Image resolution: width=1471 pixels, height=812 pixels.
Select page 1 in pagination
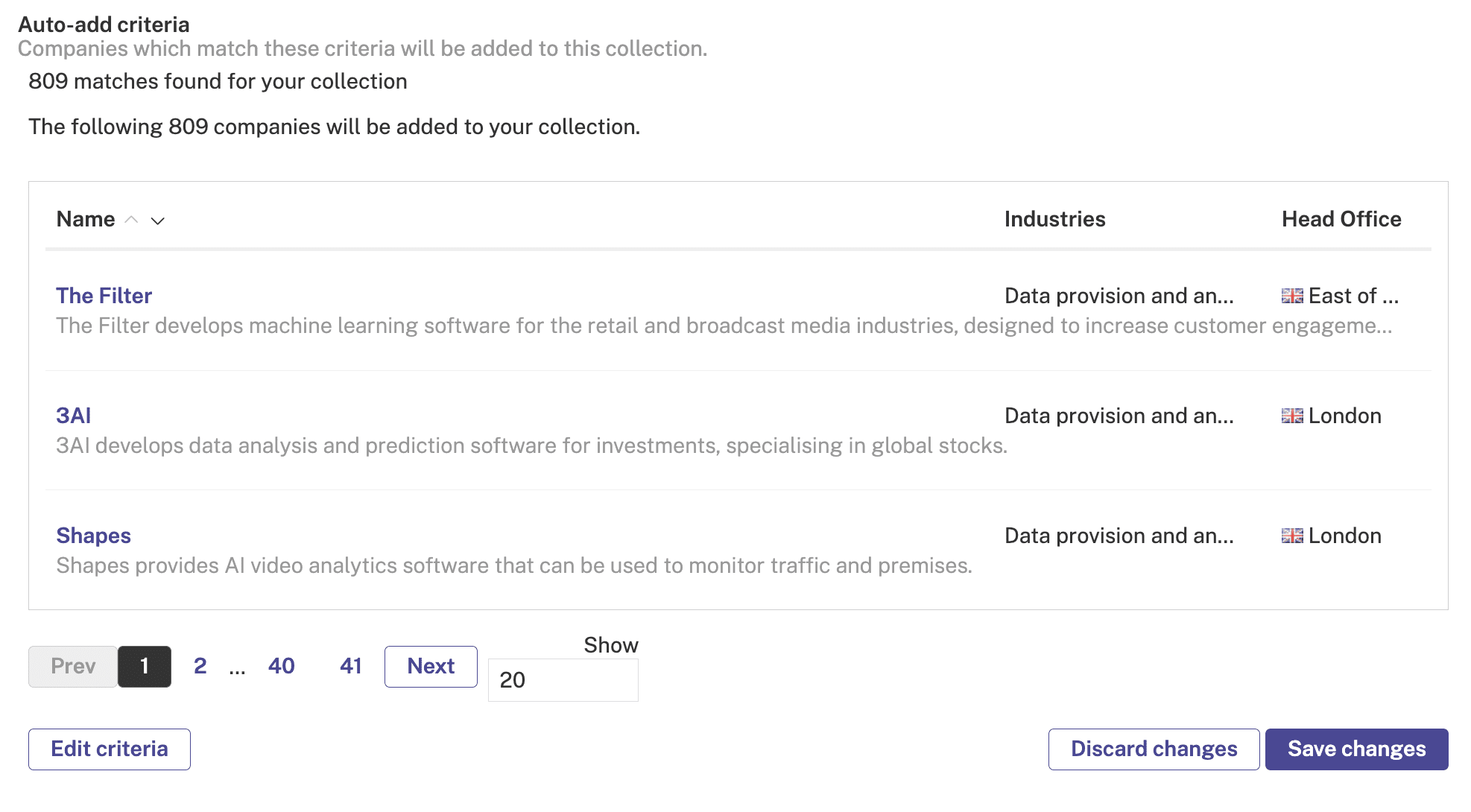[145, 666]
